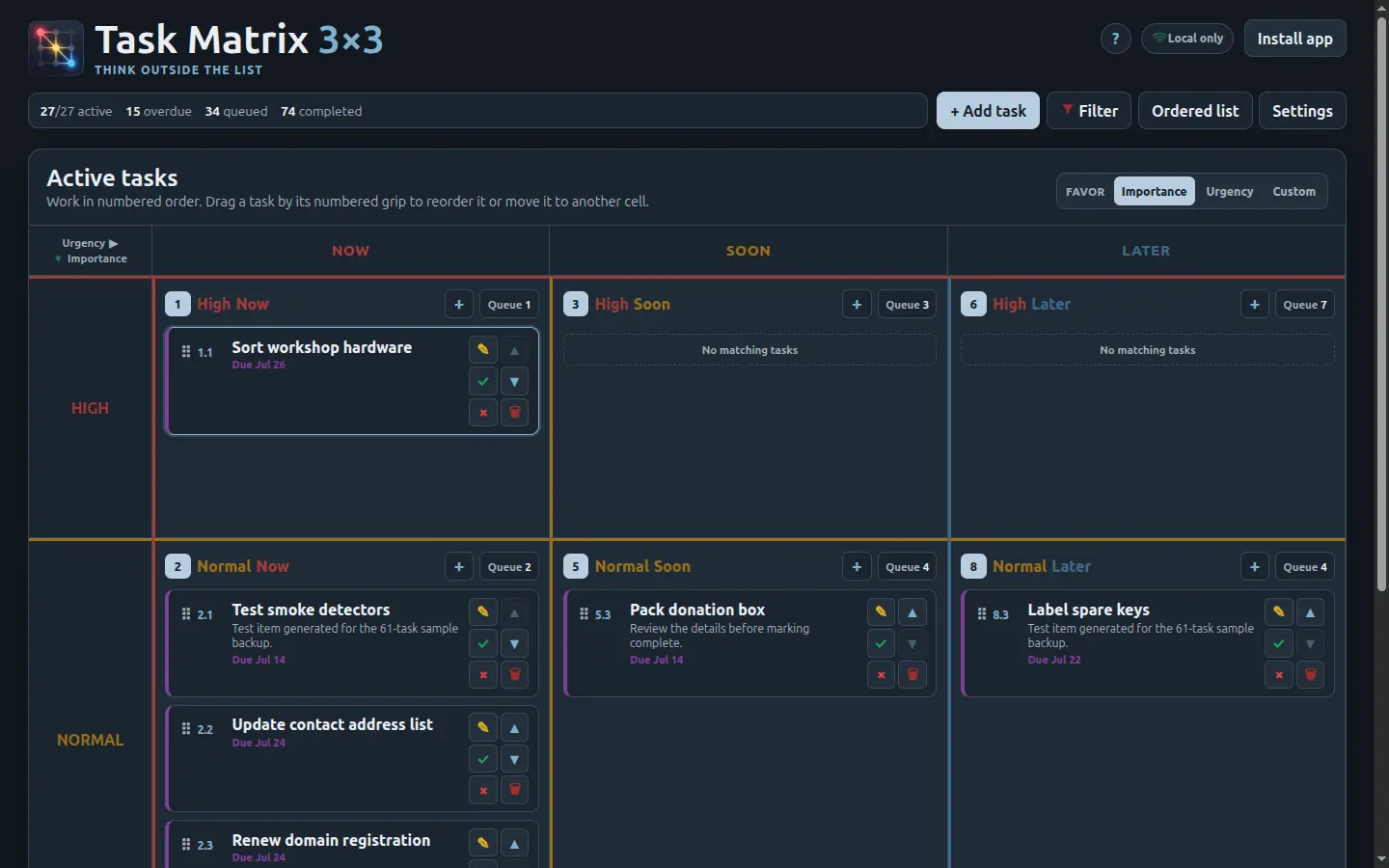Click the grip handle of Sort workshop hardware

[186, 352]
